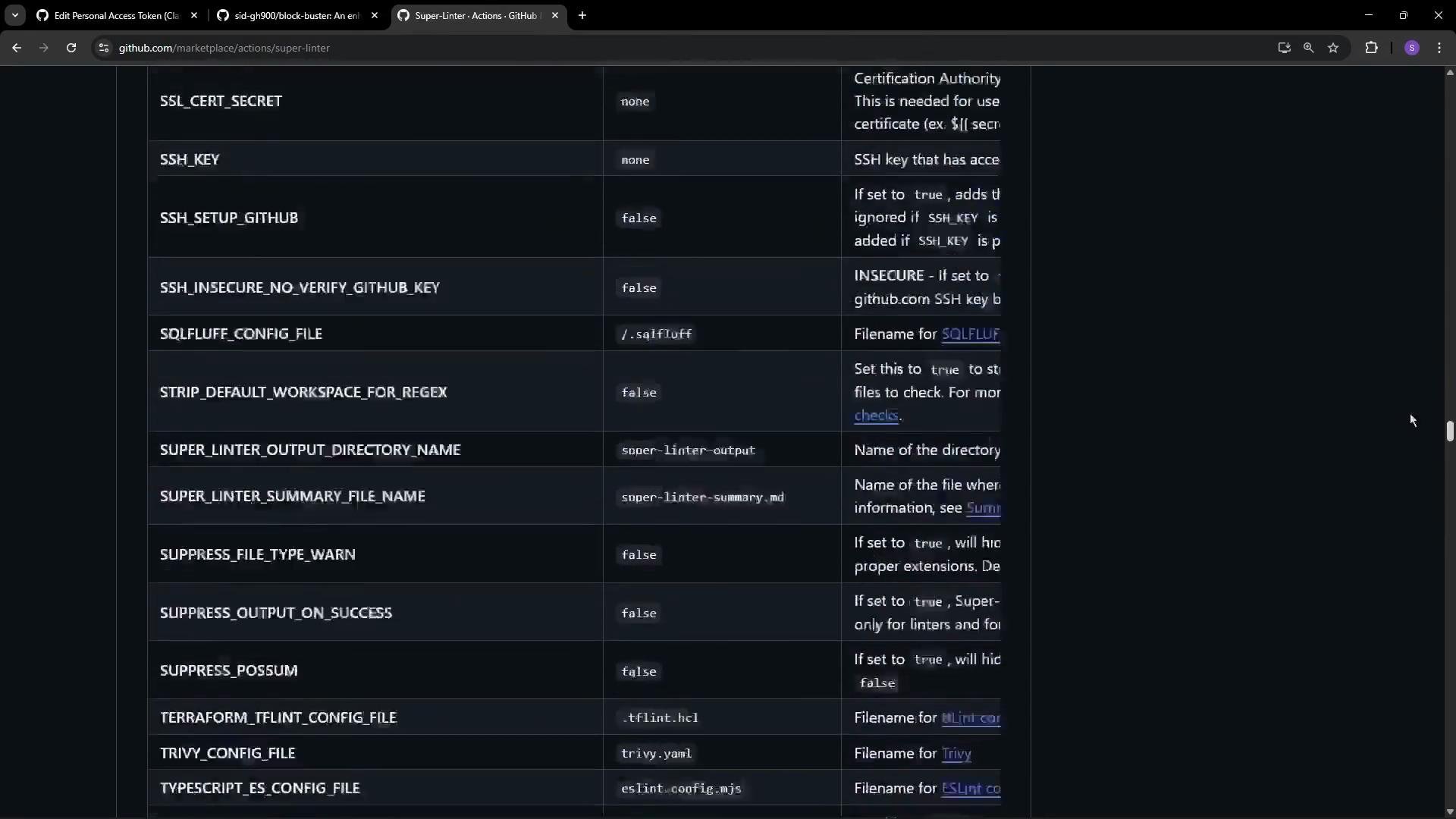Select TRIVY_CONFIG_FILE text

tap(227, 753)
